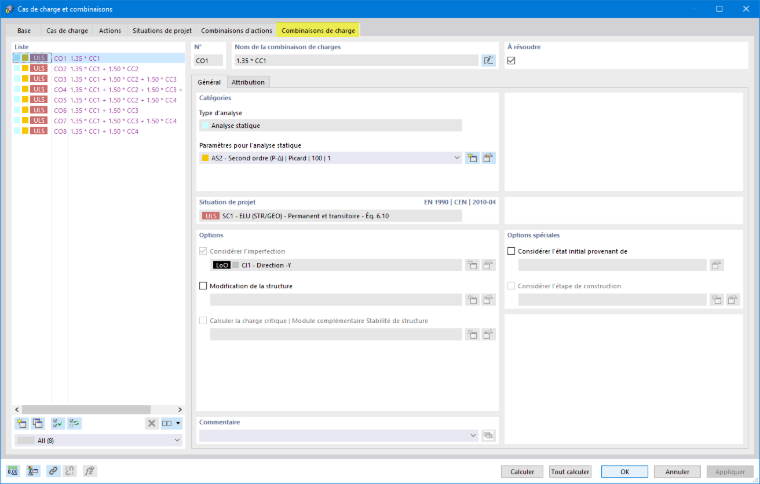Click new structure modification icon
The image size is (760, 484).
[472, 300]
